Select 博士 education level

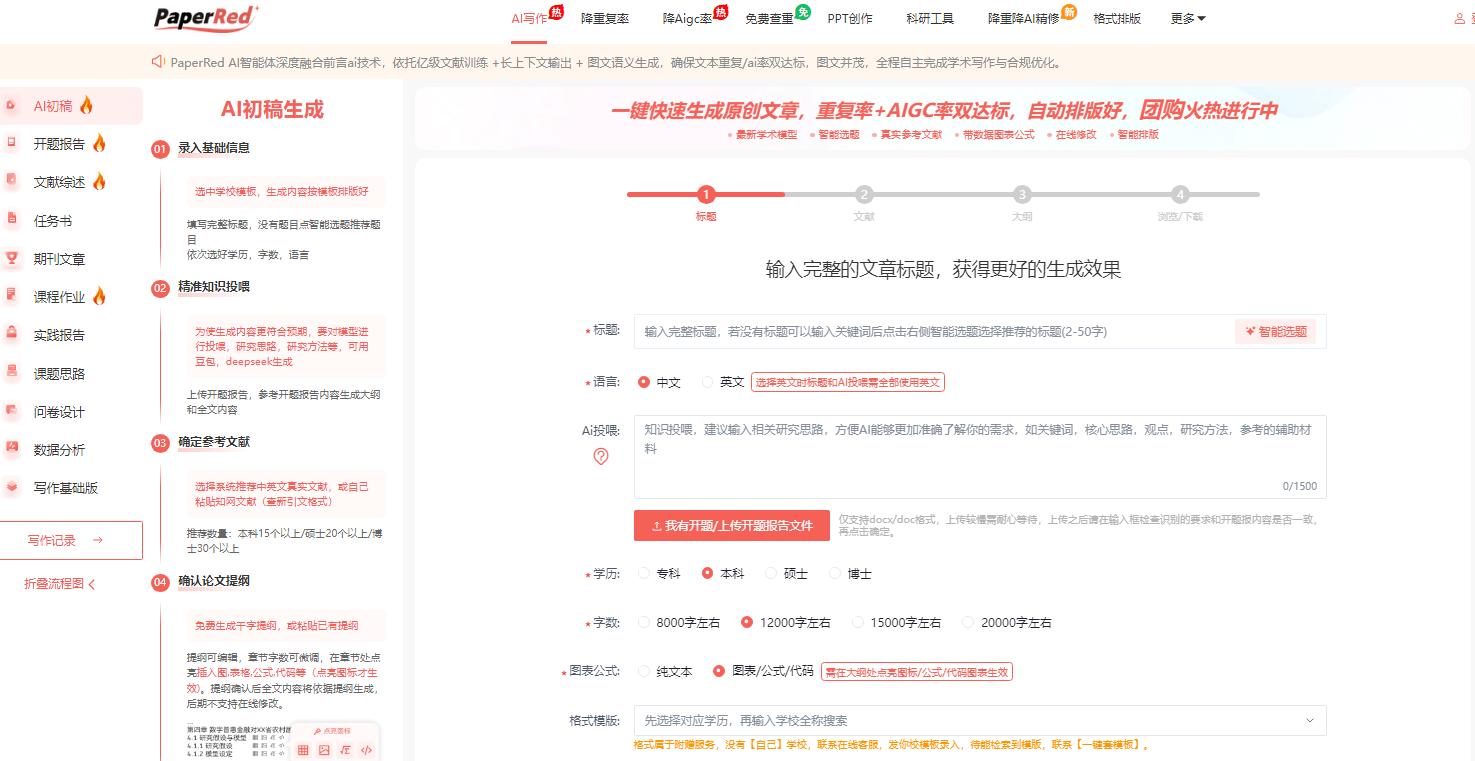tap(835, 573)
